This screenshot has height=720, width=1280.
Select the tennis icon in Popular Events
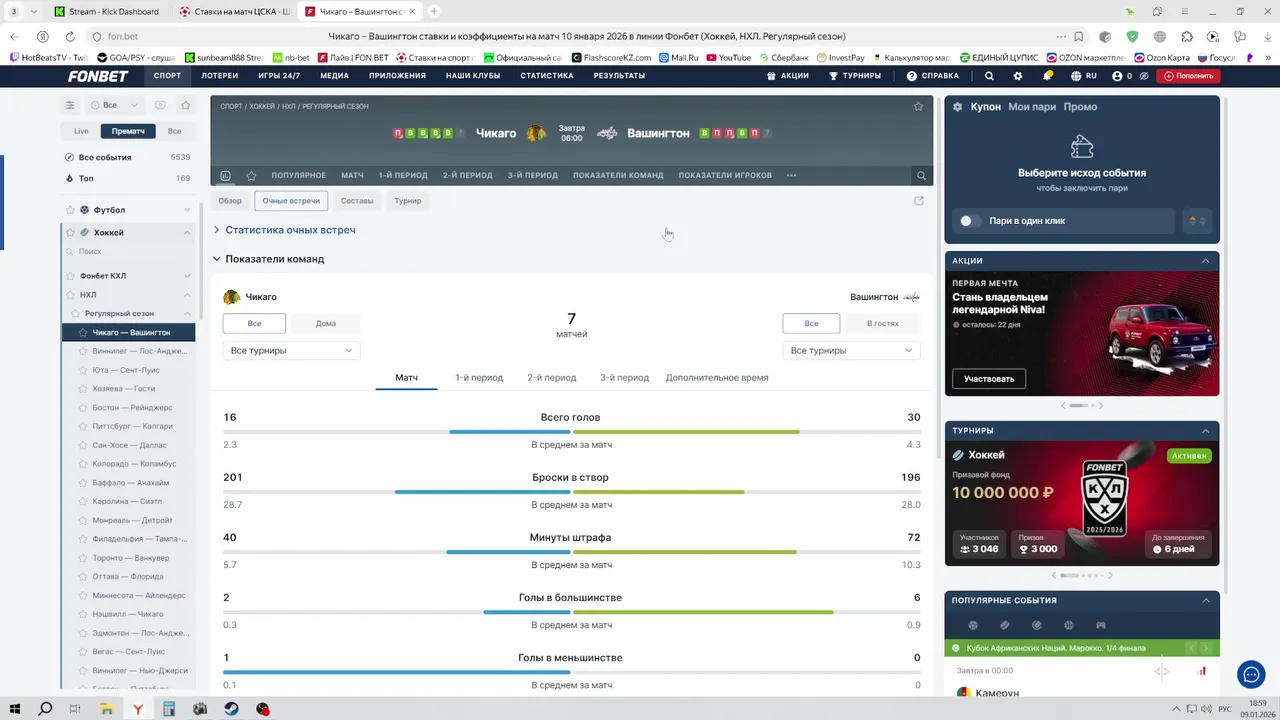click(1037, 625)
